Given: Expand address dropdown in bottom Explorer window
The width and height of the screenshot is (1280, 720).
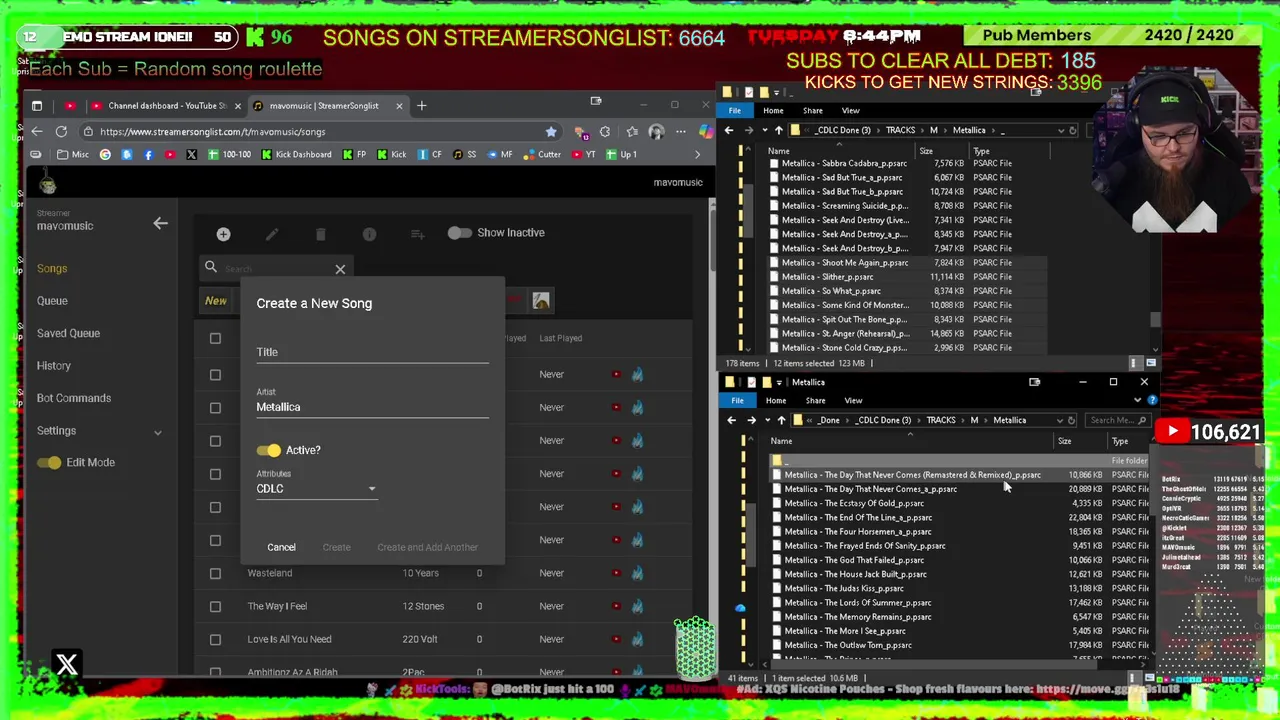Looking at the screenshot, I should coord(1059,420).
